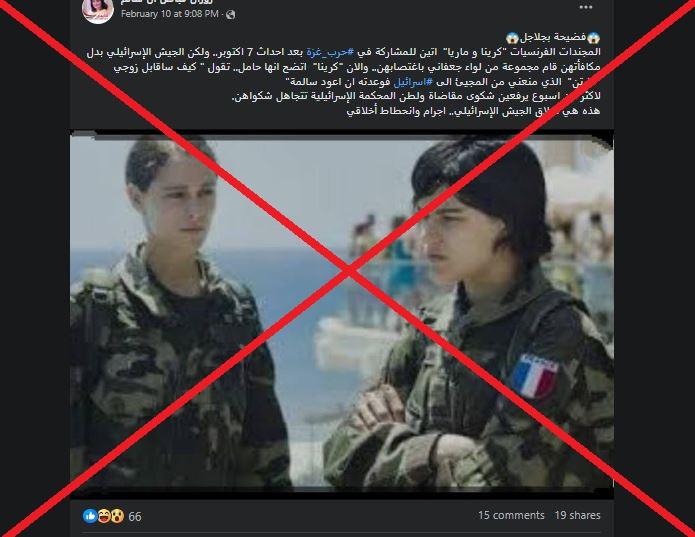The height and width of the screenshot is (537, 695).
Task: Click the shocked emoji after فضيحة بجلاجل
Action: (x=512, y=37)
